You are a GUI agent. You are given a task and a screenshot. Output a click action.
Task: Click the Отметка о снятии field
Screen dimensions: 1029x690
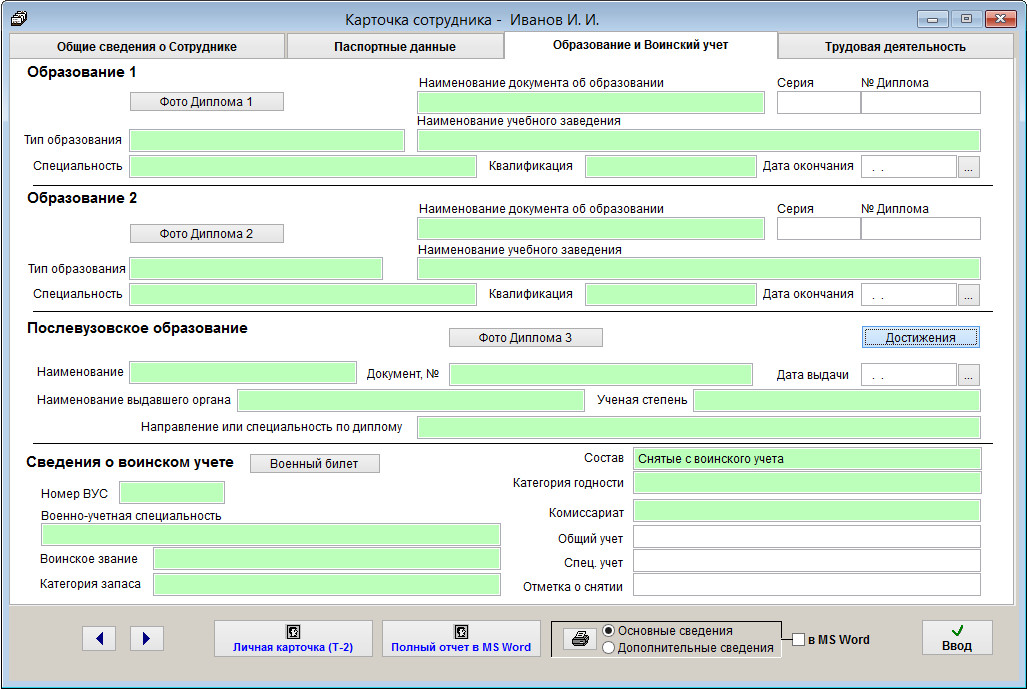807,585
